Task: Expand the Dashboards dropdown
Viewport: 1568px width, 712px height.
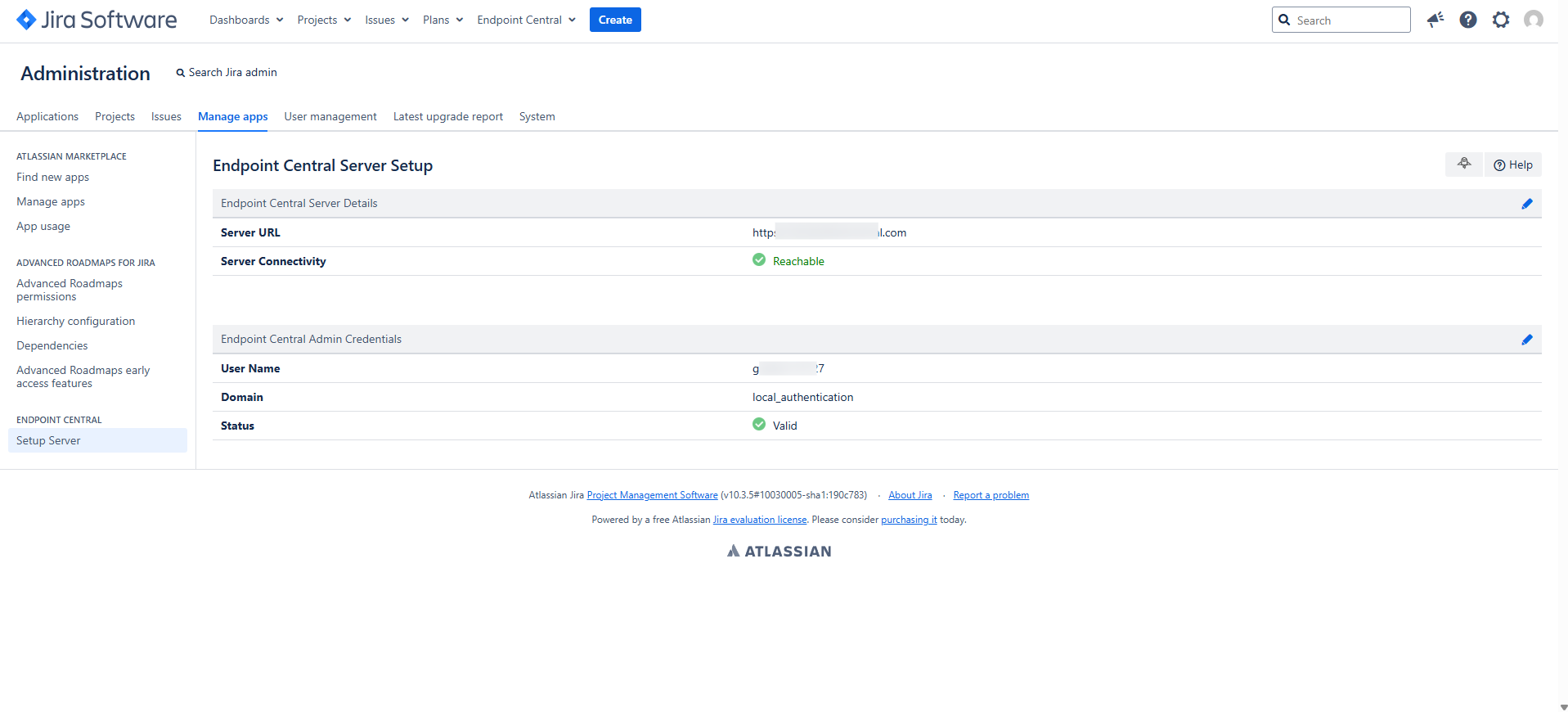Action: (246, 20)
